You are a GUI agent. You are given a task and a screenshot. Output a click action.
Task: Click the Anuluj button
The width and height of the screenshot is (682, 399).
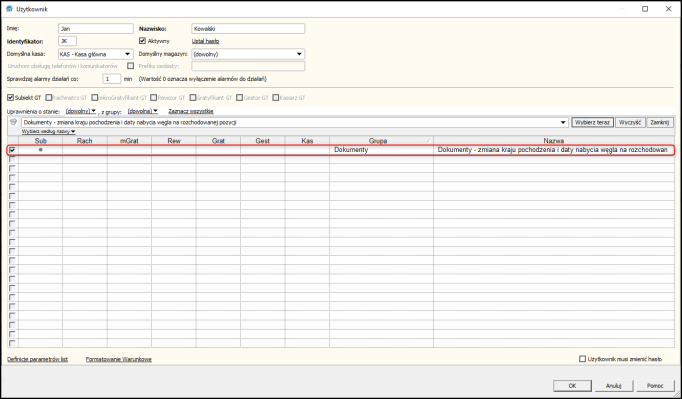614,386
